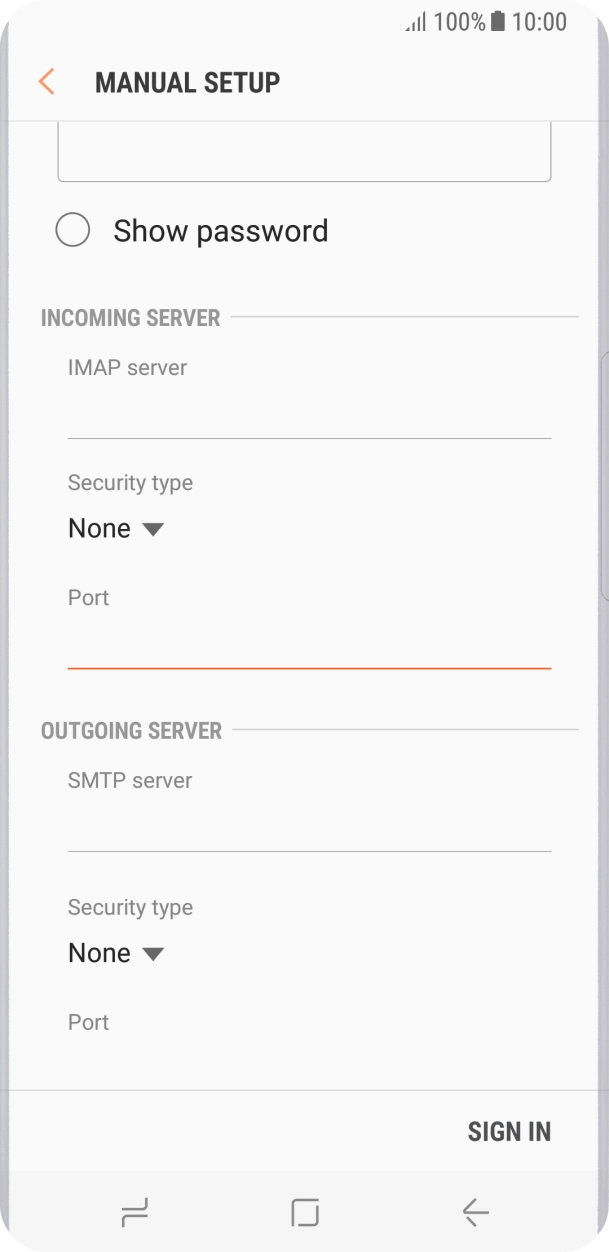Tap the MANUAL SETUP title text

[187, 82]
